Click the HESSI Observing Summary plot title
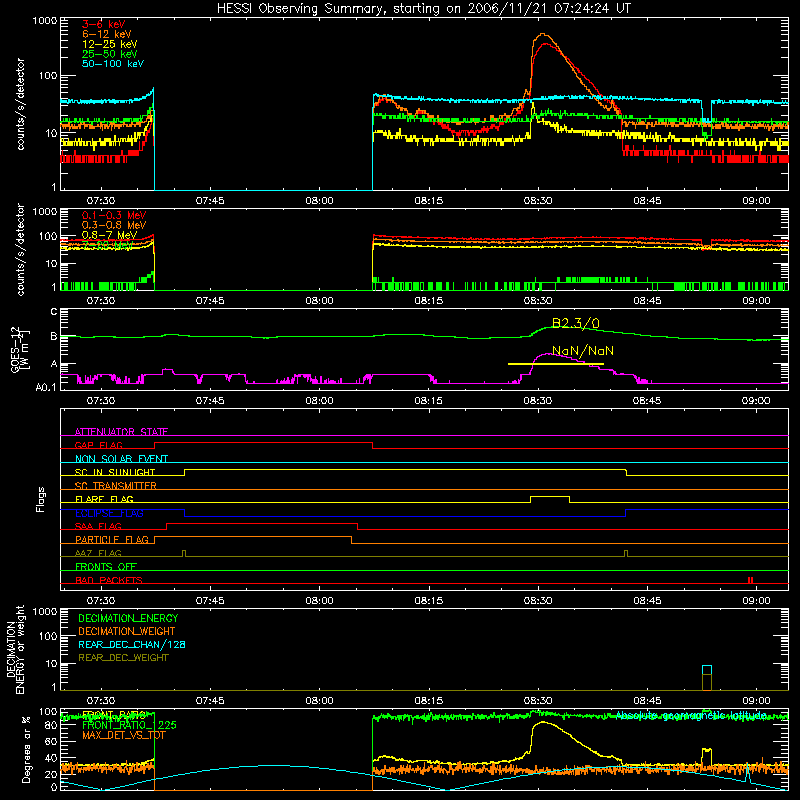Viewport: 800px width, 800px height. click(x=423, y=9)
